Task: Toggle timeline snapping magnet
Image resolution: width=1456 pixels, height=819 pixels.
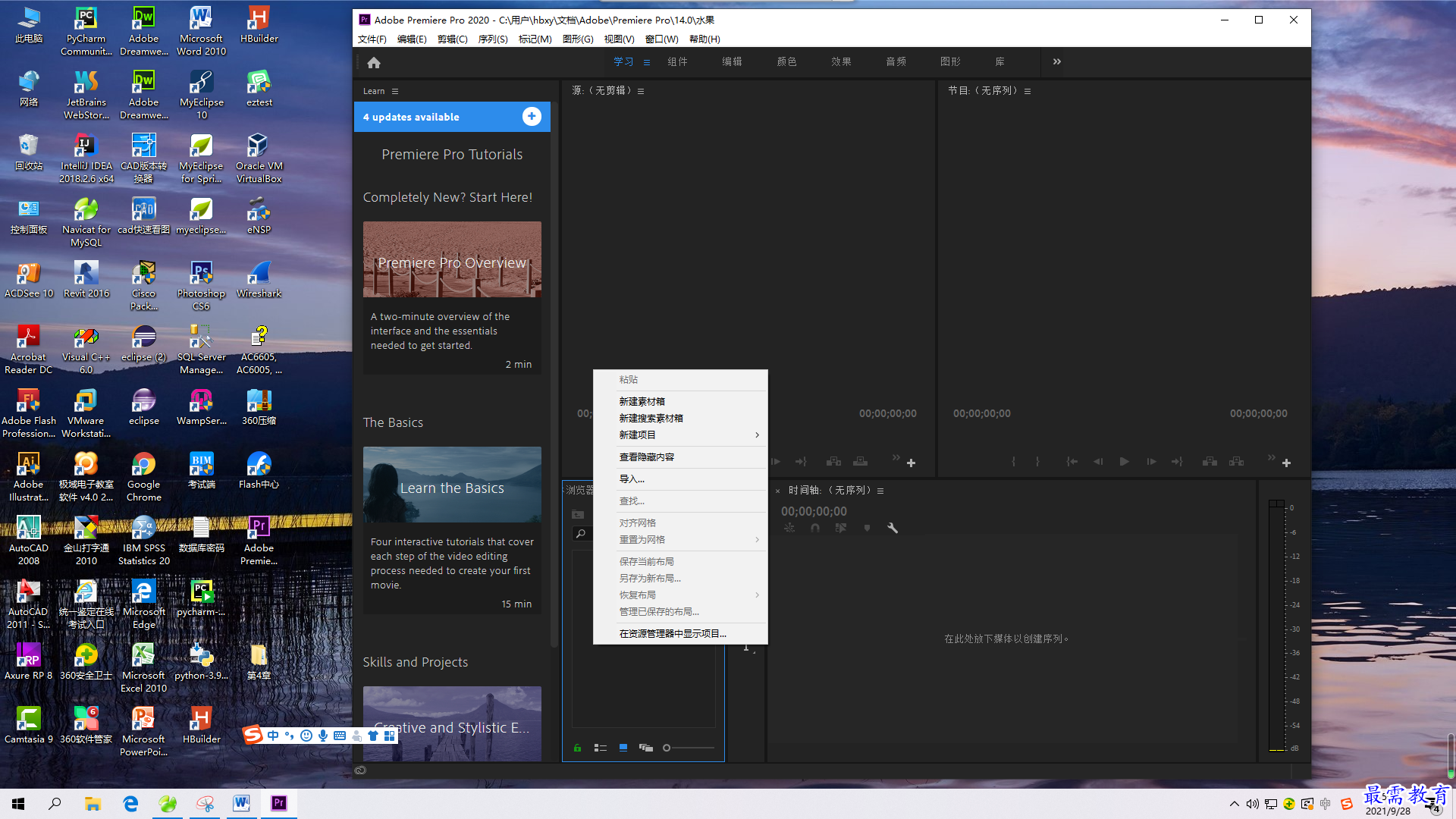Action: pos(815,528)
